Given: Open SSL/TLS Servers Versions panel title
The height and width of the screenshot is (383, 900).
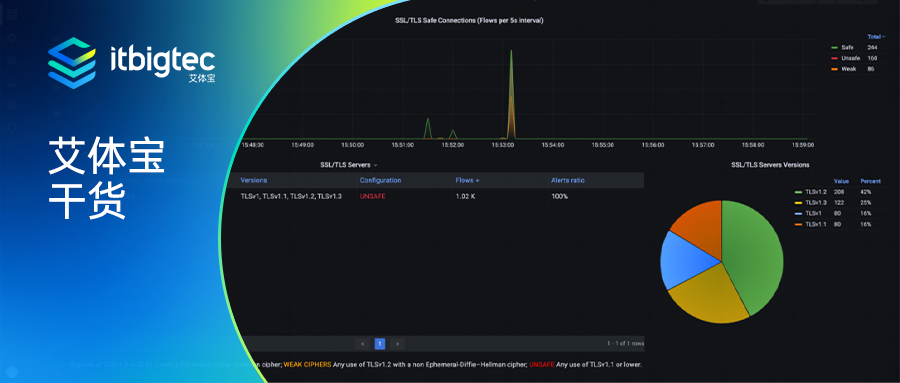Looking at the screenshot, I should click(770, 165).
